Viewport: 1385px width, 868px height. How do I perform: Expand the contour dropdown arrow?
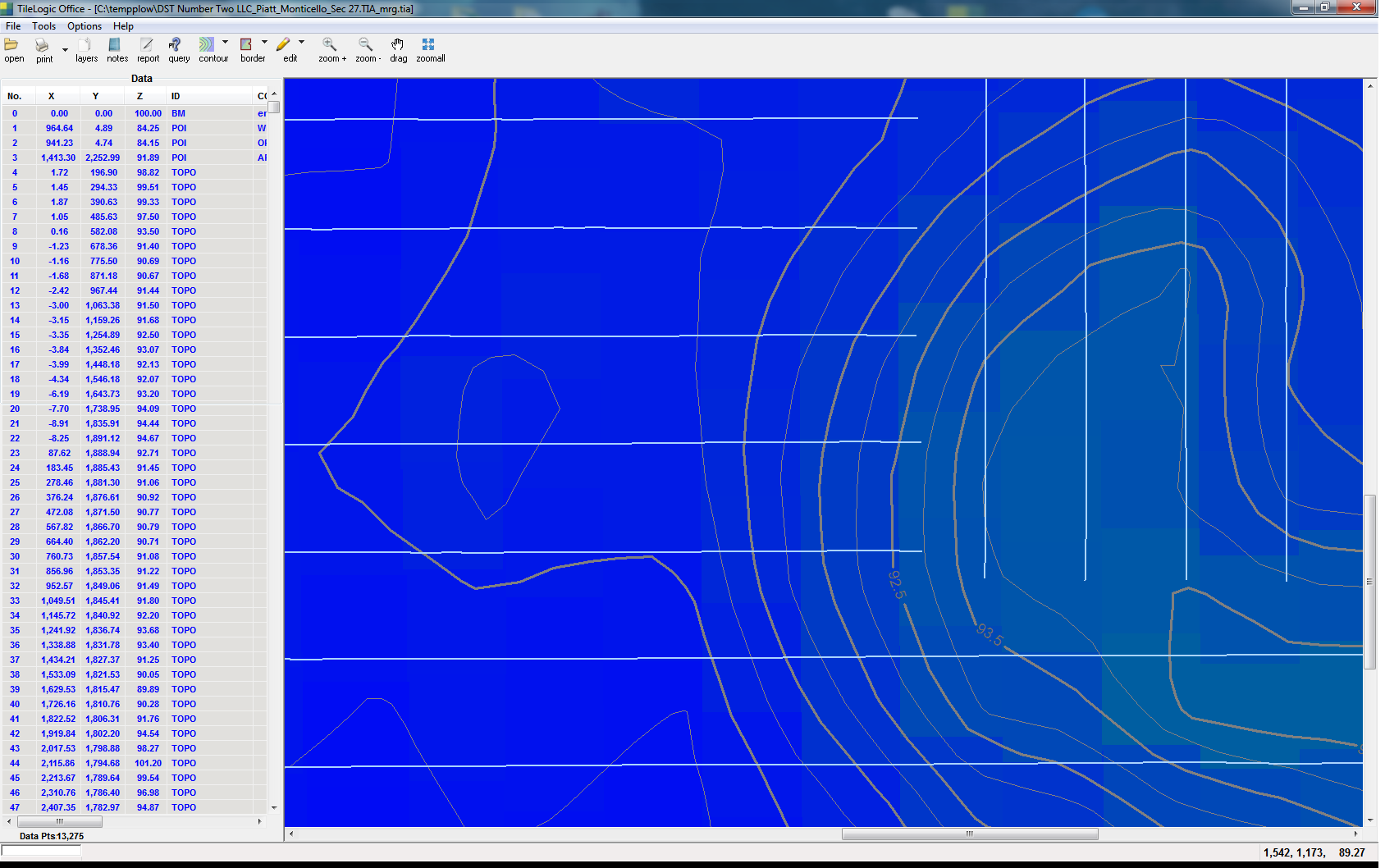[225, 42]
